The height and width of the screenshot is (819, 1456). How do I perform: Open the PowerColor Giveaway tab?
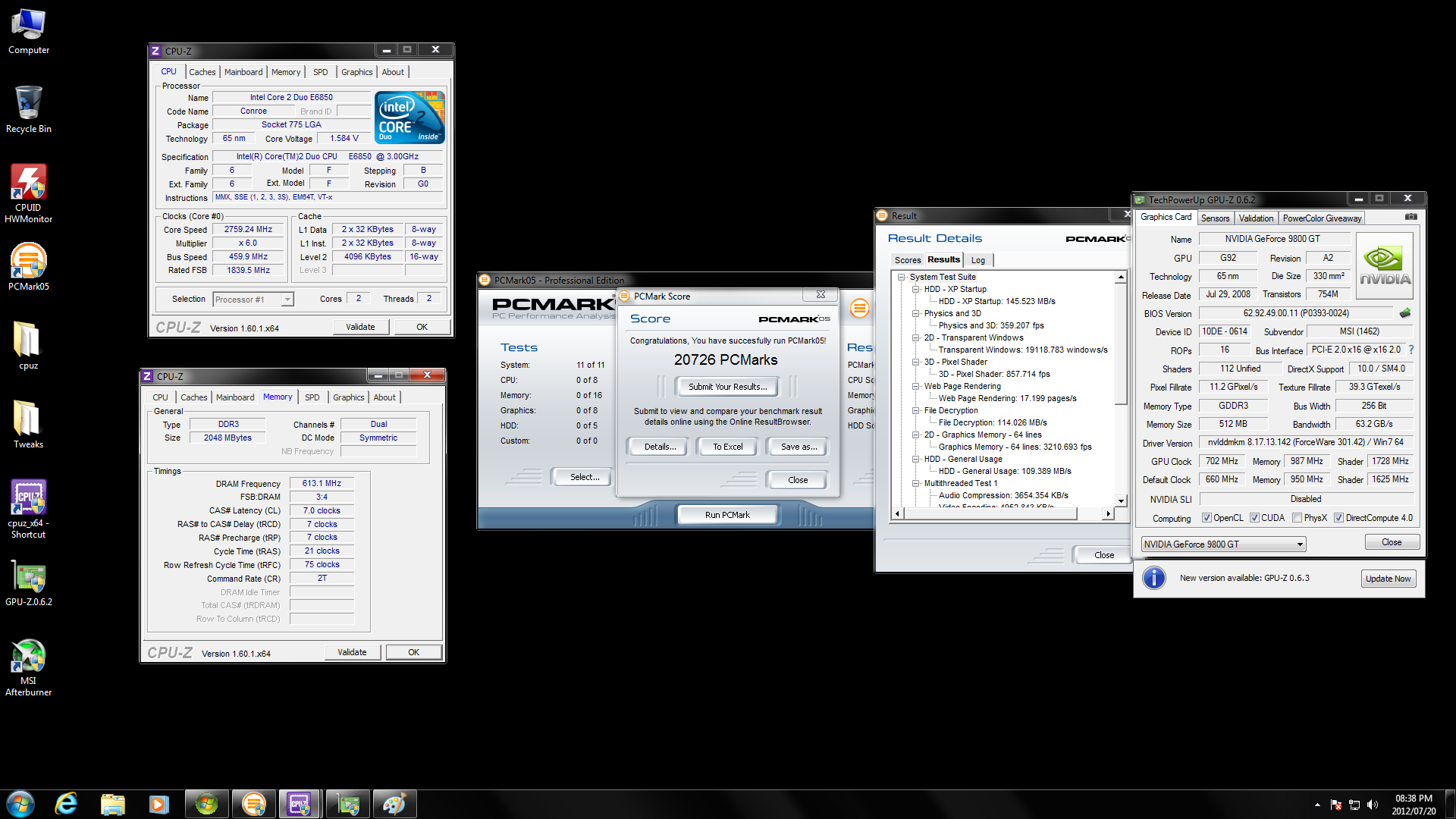point(1322,218)
